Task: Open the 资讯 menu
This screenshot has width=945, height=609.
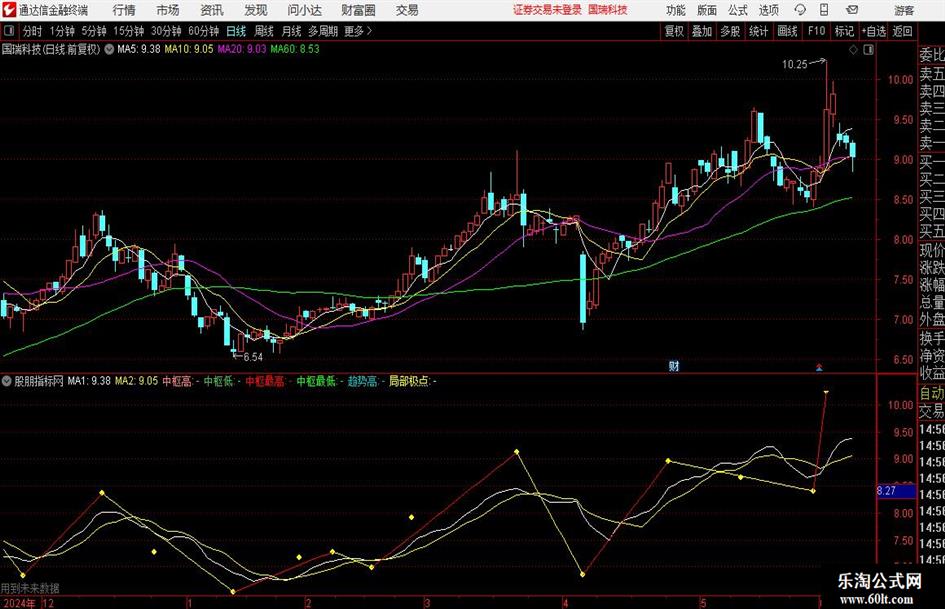Action: click(212, 10)
